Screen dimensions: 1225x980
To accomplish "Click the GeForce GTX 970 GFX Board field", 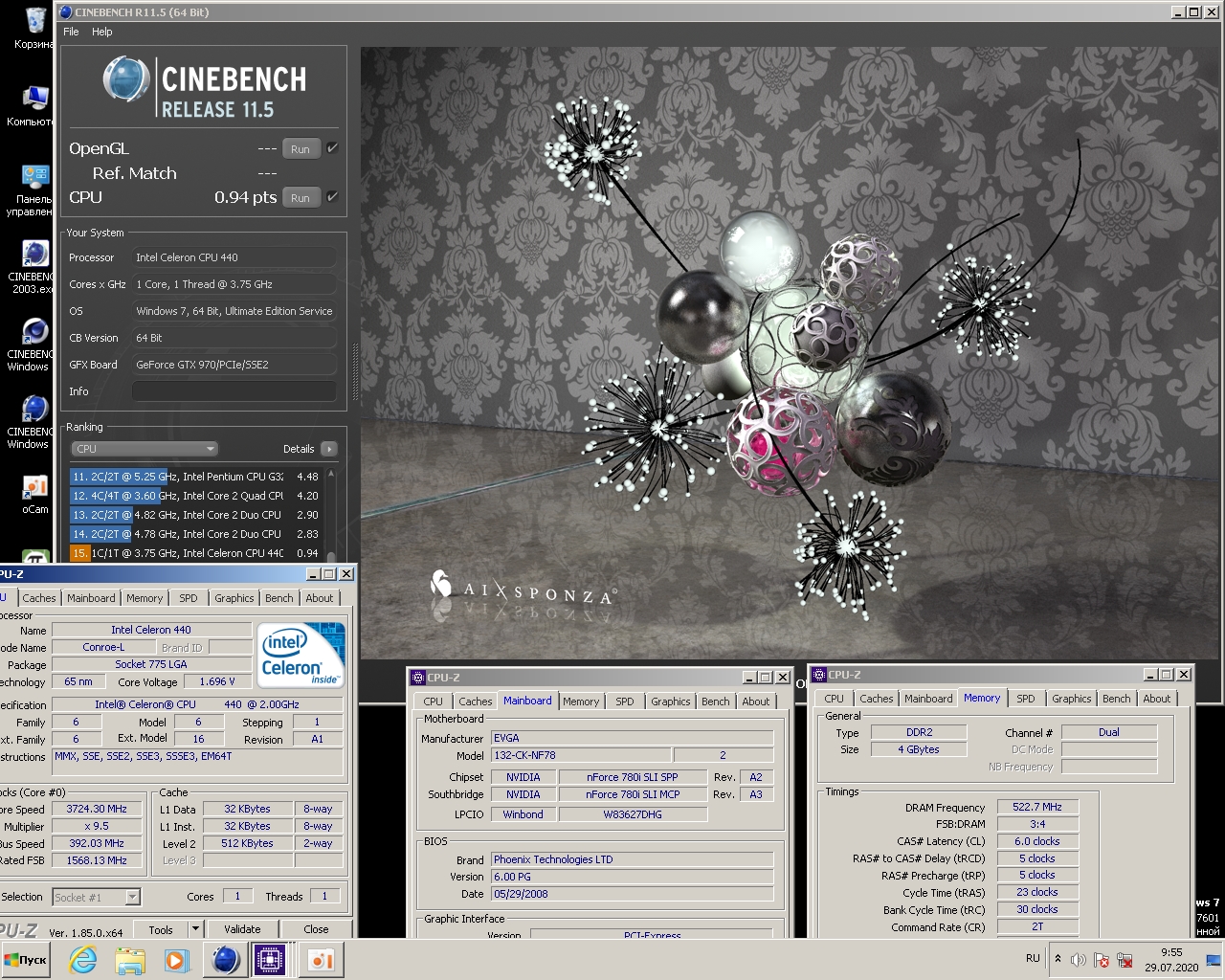I will click(x=234, y=365).
